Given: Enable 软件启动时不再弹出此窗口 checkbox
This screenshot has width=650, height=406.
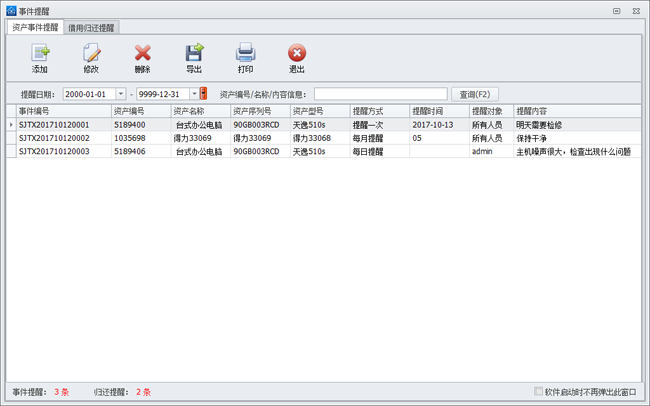Looking at the screenshot, I should tap(540, 392).
